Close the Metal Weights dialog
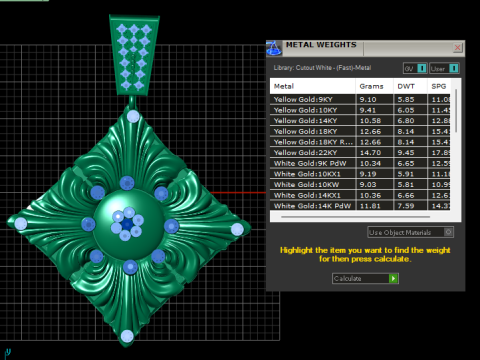The height and width of the screenshot is (360, 480). [x=458, y=48]
